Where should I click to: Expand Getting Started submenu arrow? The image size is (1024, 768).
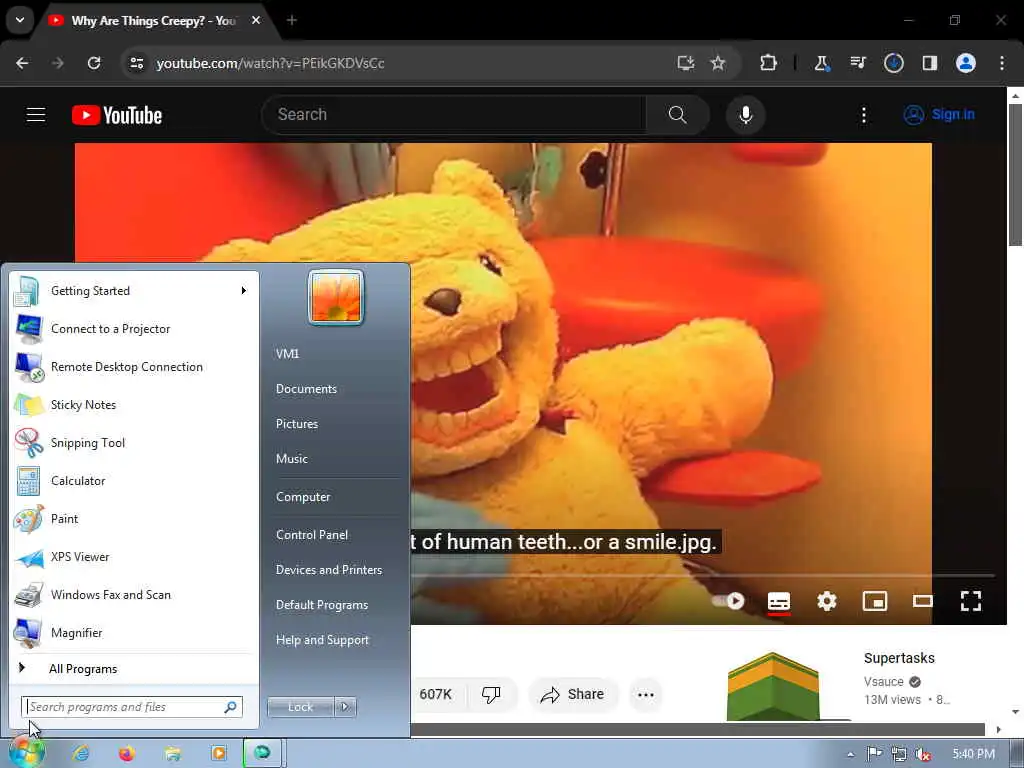pos(244,291)
